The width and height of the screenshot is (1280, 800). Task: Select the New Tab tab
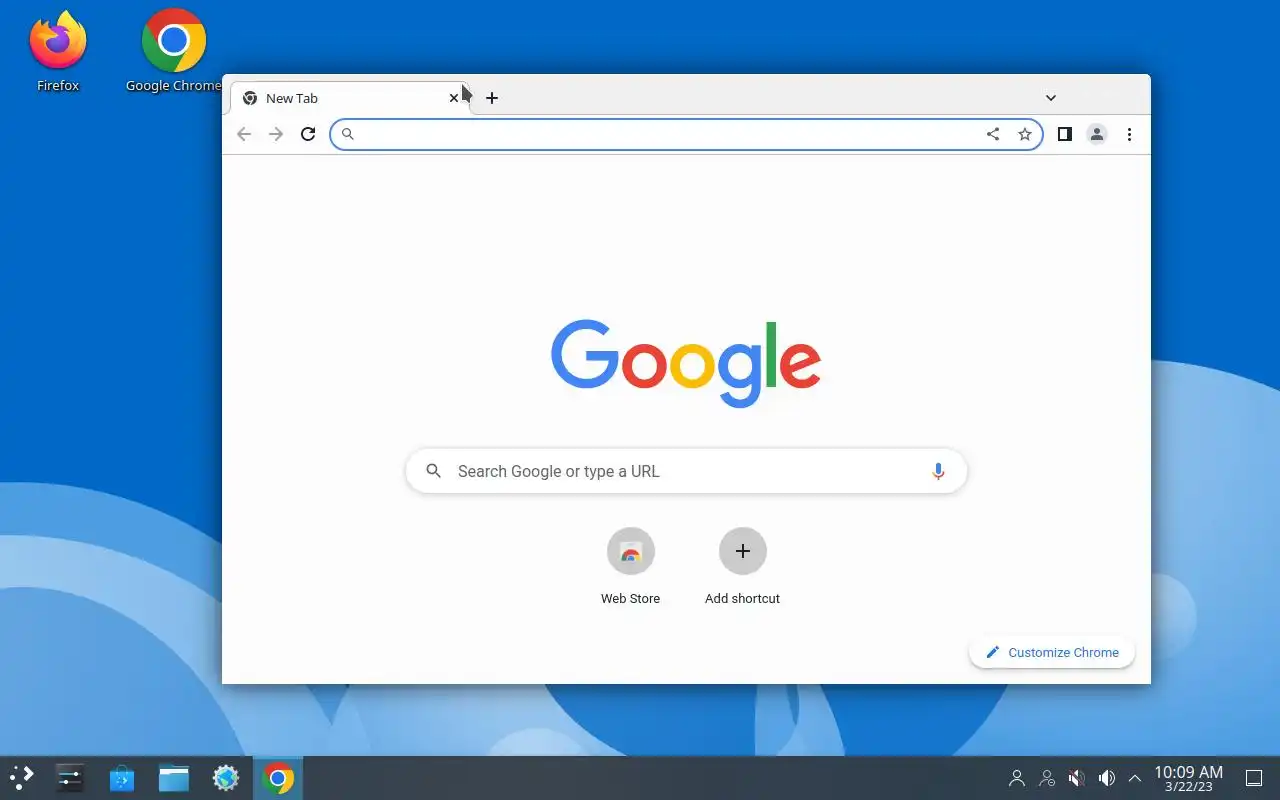coord(350,98)
